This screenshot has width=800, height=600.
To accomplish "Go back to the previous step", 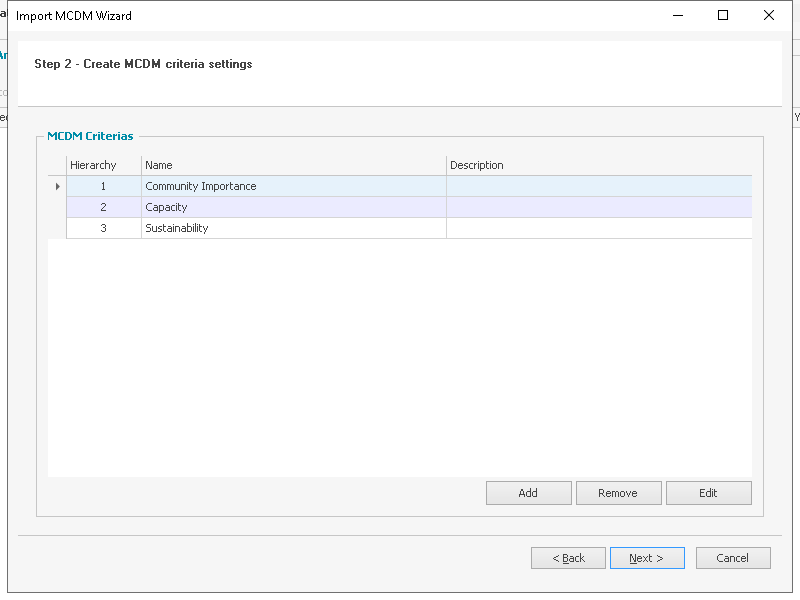I will pyautogui.click(x=568, y=558).
